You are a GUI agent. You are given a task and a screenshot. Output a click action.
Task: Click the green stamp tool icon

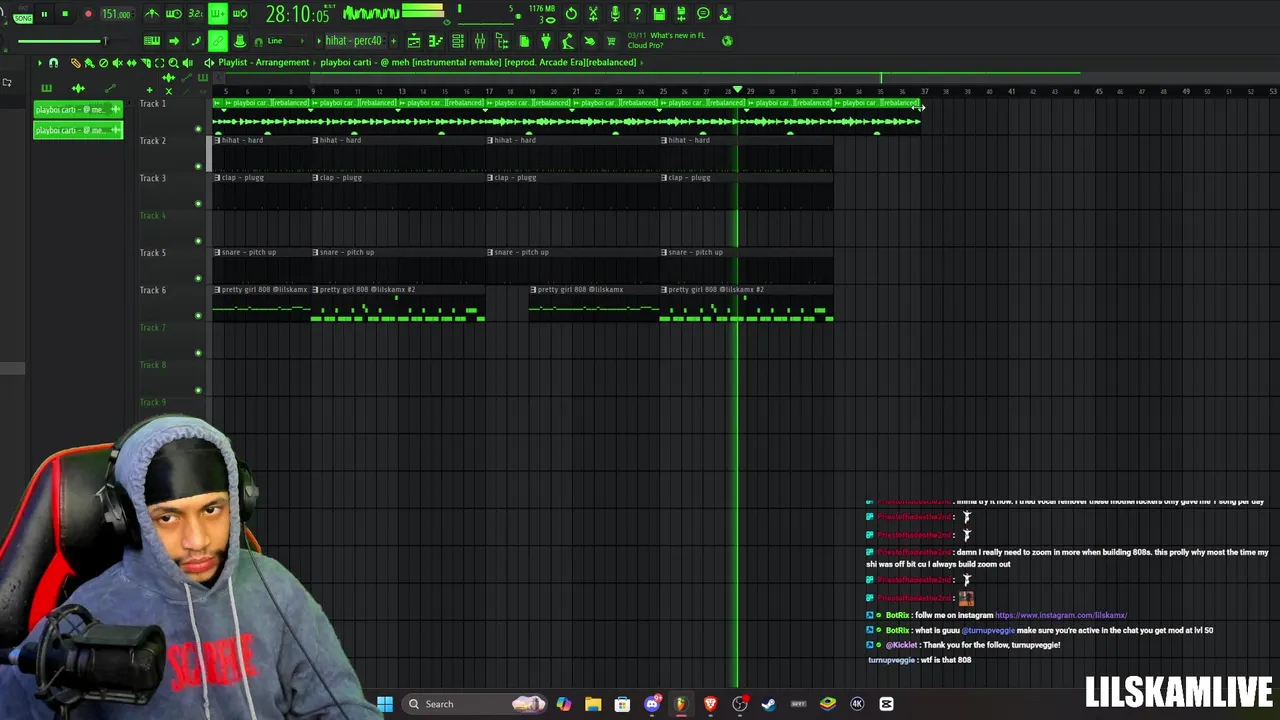pyautogui.click(x=240, y=41)
